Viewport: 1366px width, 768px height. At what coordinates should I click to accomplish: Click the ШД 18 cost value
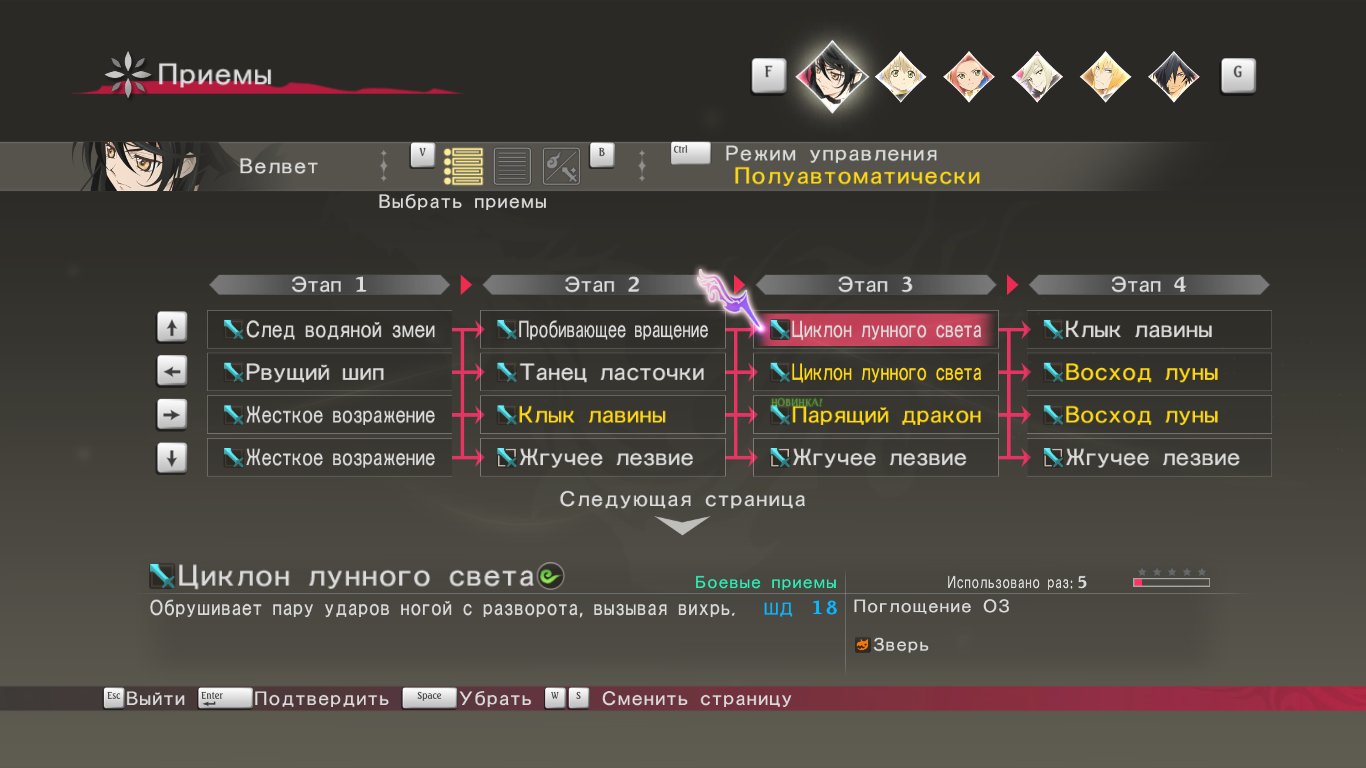800,608
